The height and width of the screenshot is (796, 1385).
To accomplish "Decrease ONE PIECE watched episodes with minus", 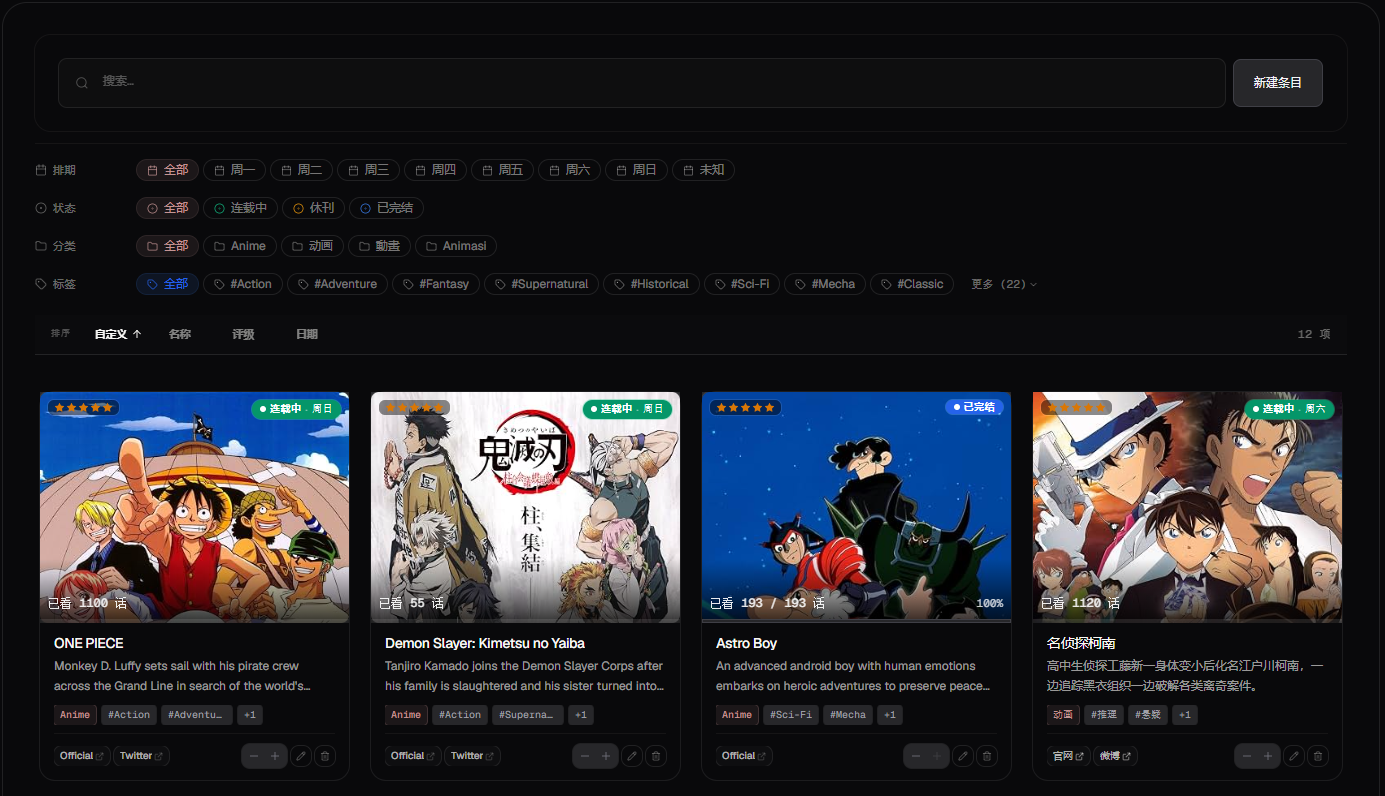I will tap(254, 756).
